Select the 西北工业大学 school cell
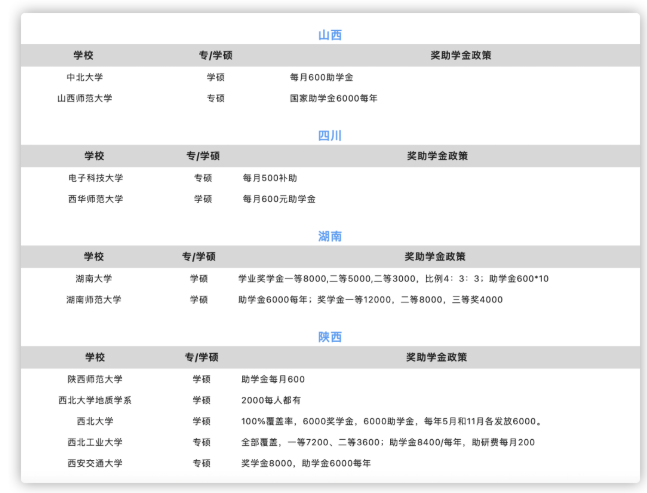The height and width of the screenshot is (493, 647). [95, 442]
